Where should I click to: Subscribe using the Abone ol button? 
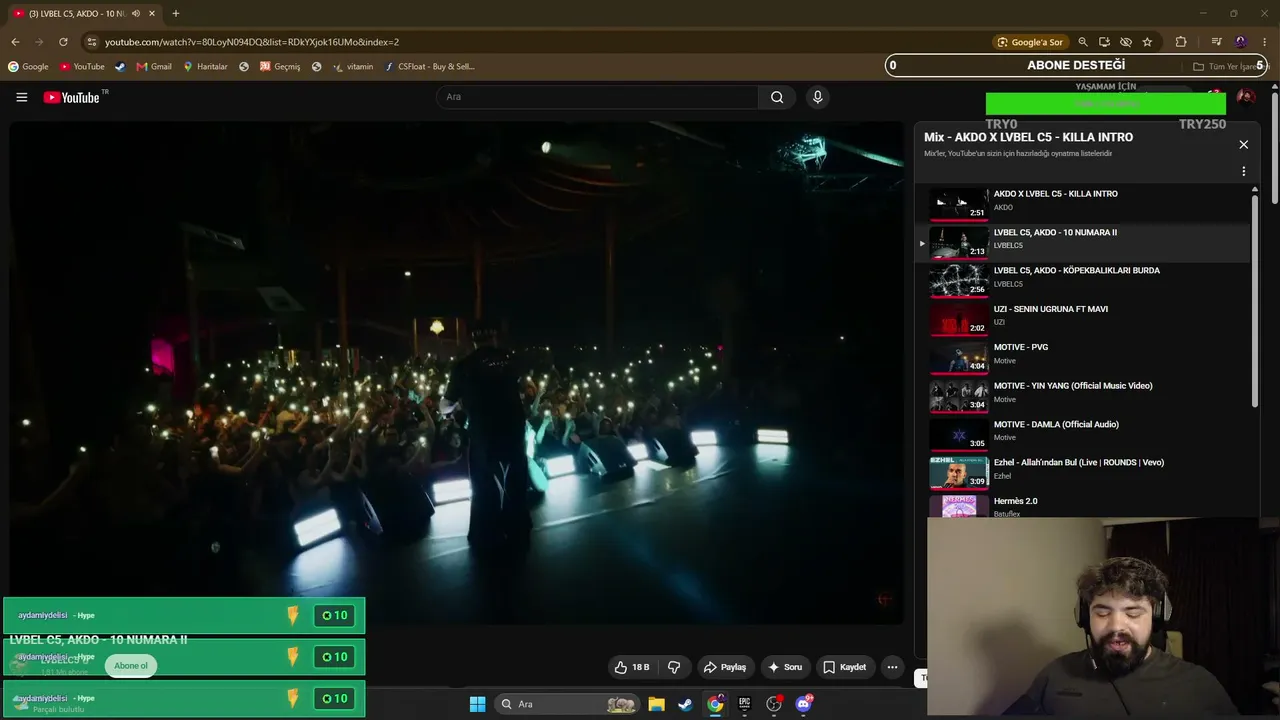[131, 666]
